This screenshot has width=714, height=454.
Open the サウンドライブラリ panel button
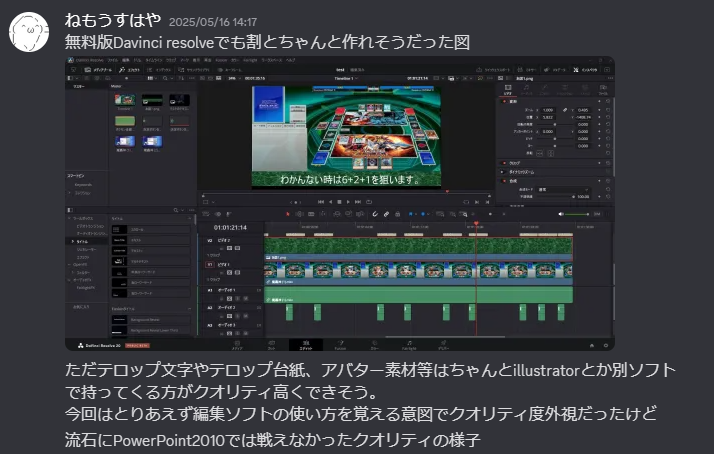click(x=194, y=70)
